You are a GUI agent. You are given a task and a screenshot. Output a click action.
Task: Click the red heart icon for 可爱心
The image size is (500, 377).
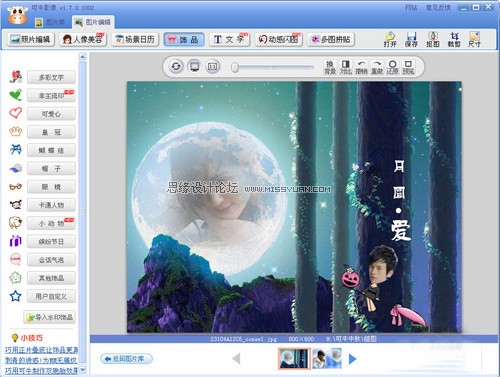[16, 113]
